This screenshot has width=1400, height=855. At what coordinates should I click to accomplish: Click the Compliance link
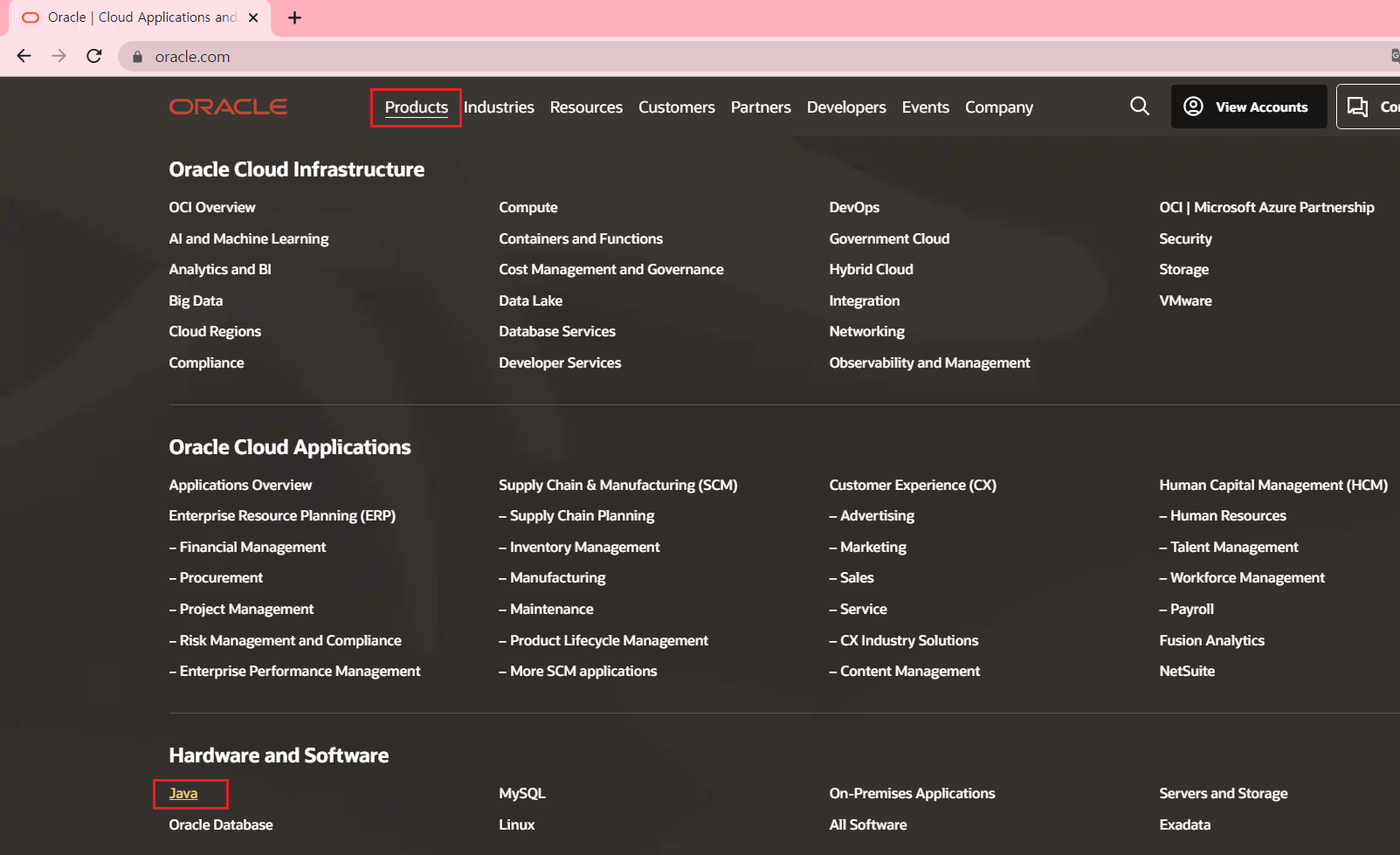tap(207, 362)
